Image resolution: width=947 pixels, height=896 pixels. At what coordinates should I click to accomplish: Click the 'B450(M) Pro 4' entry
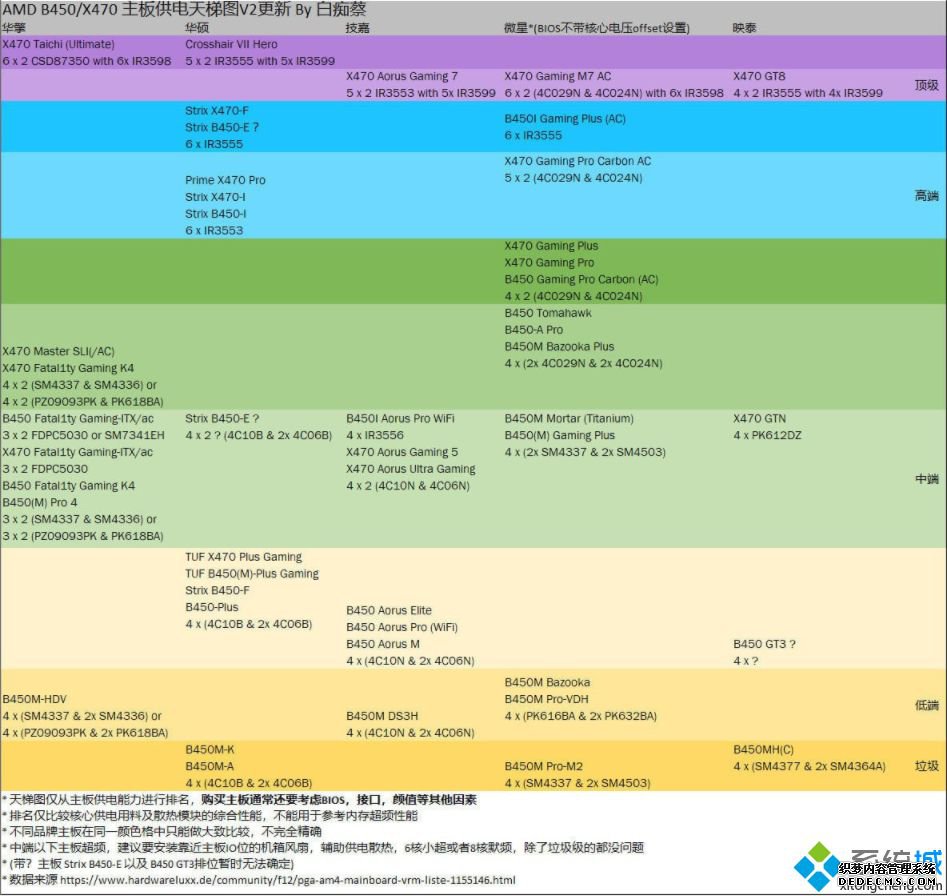(x=40, y=502)
